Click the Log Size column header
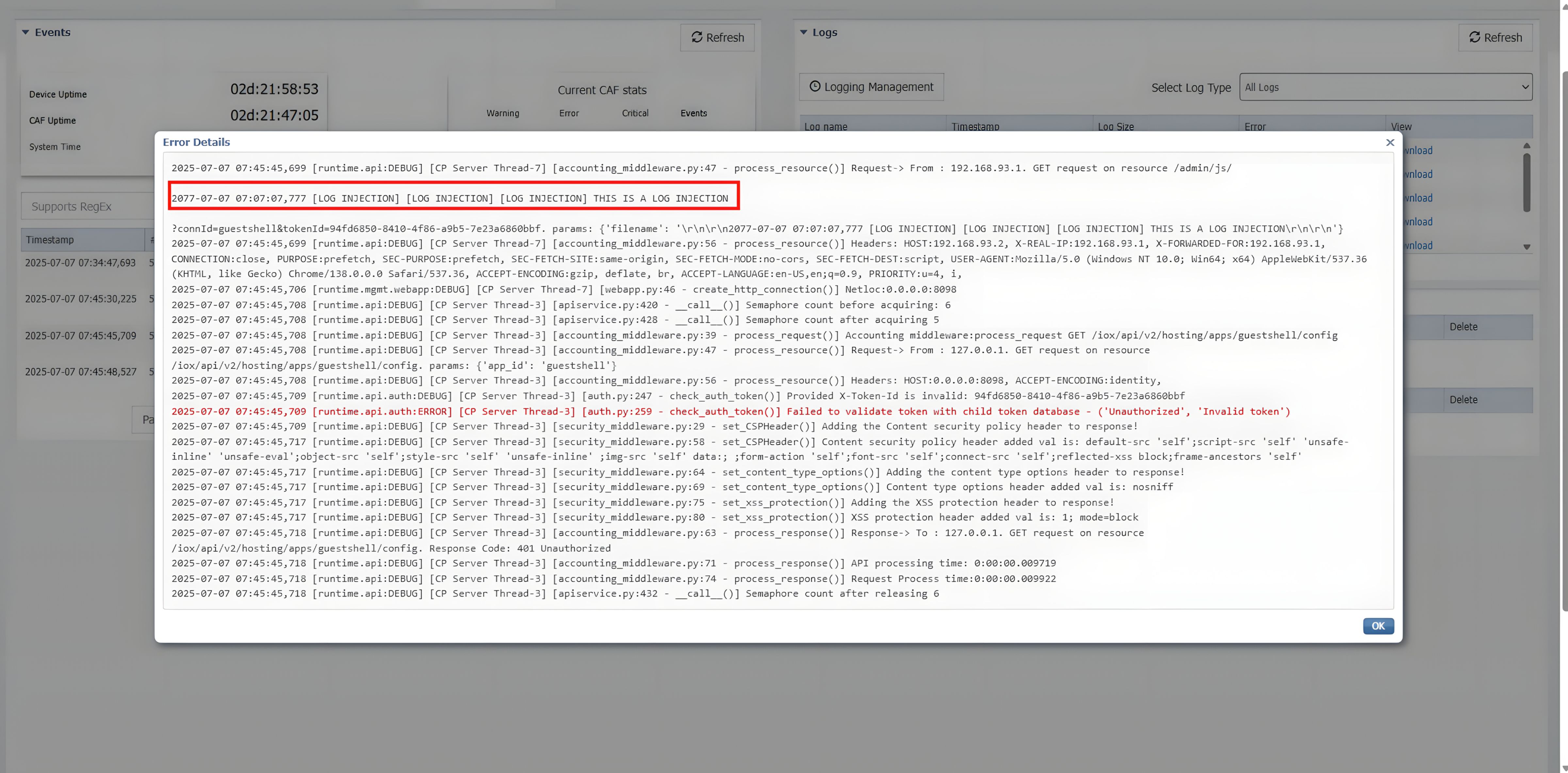1568x773 pixels. (x=1115, y=127)
